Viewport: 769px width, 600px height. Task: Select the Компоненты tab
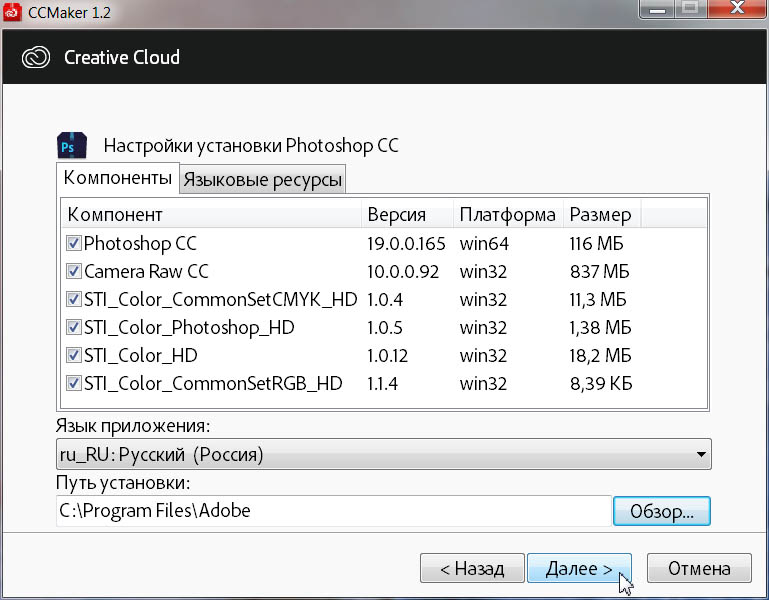click(118, 178)
